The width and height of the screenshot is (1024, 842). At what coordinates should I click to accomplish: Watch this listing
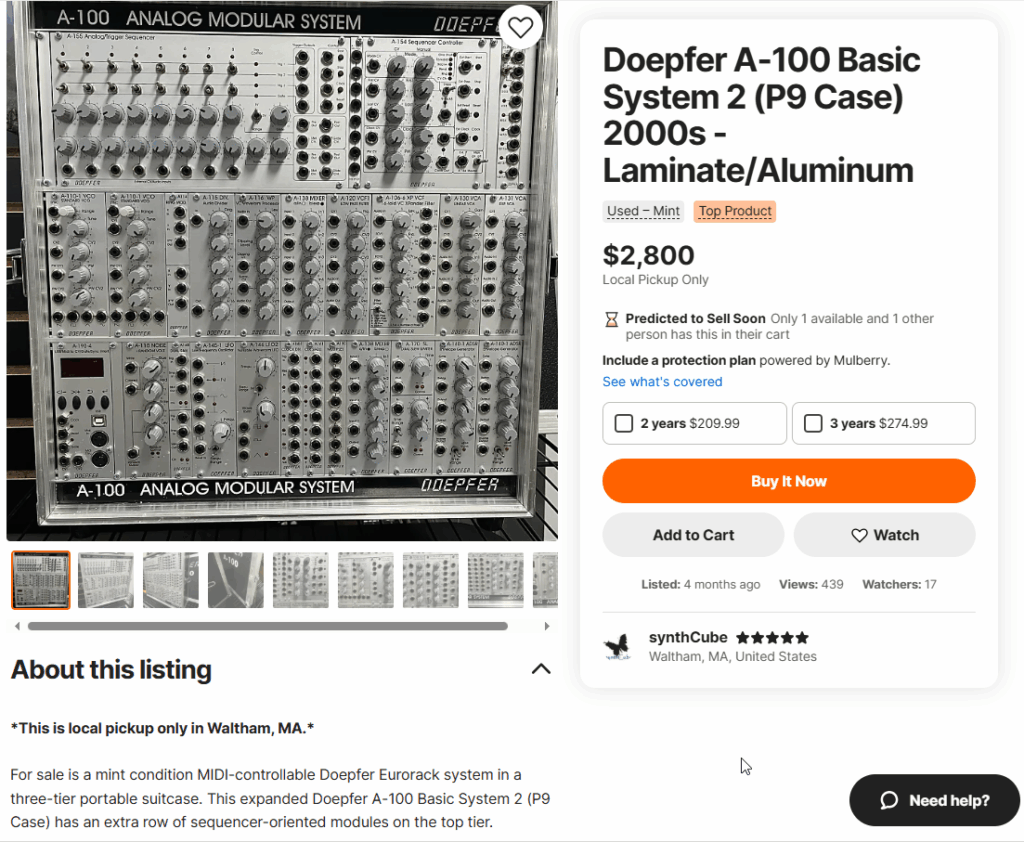click(884, 535)
